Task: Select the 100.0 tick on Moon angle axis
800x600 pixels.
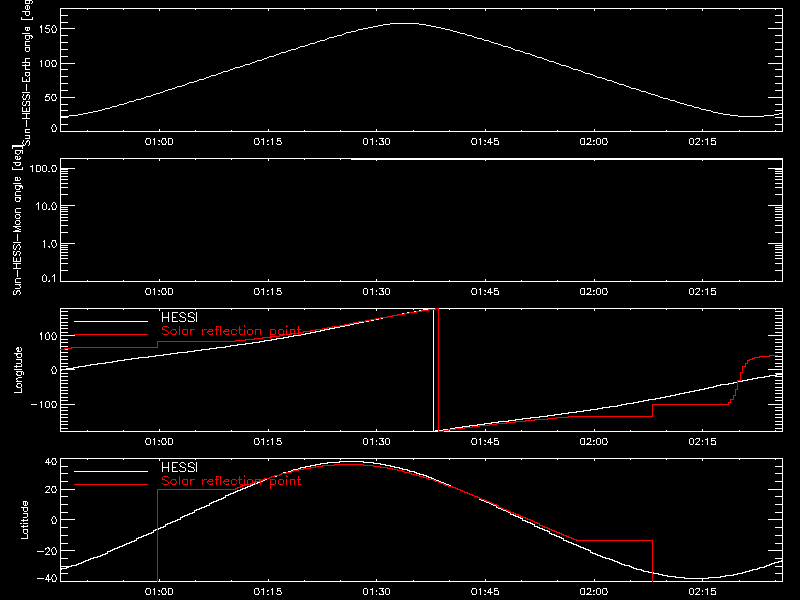Action: click(x=43, y=168)
